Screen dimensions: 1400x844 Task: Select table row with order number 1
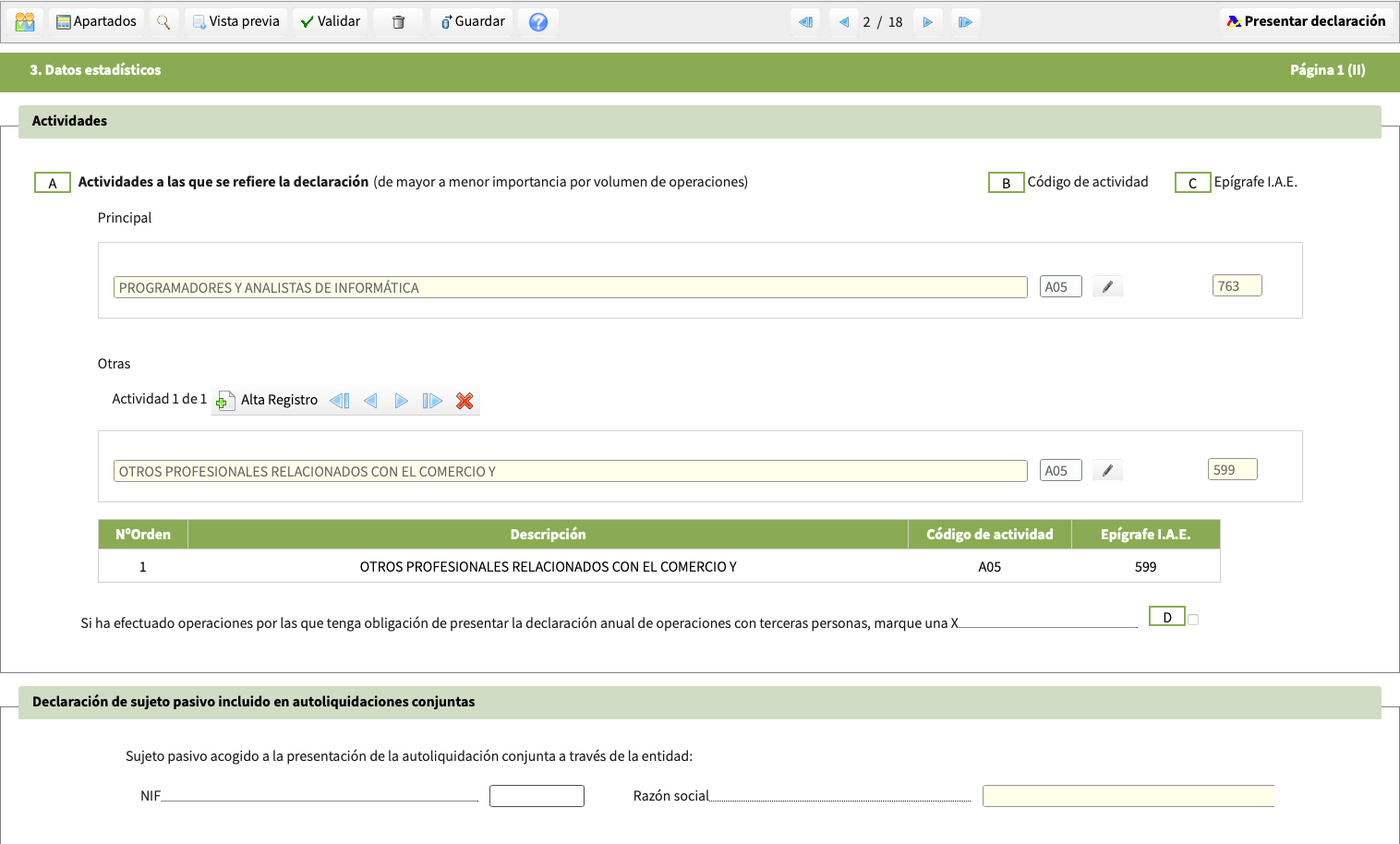click(x=659, y=566)
